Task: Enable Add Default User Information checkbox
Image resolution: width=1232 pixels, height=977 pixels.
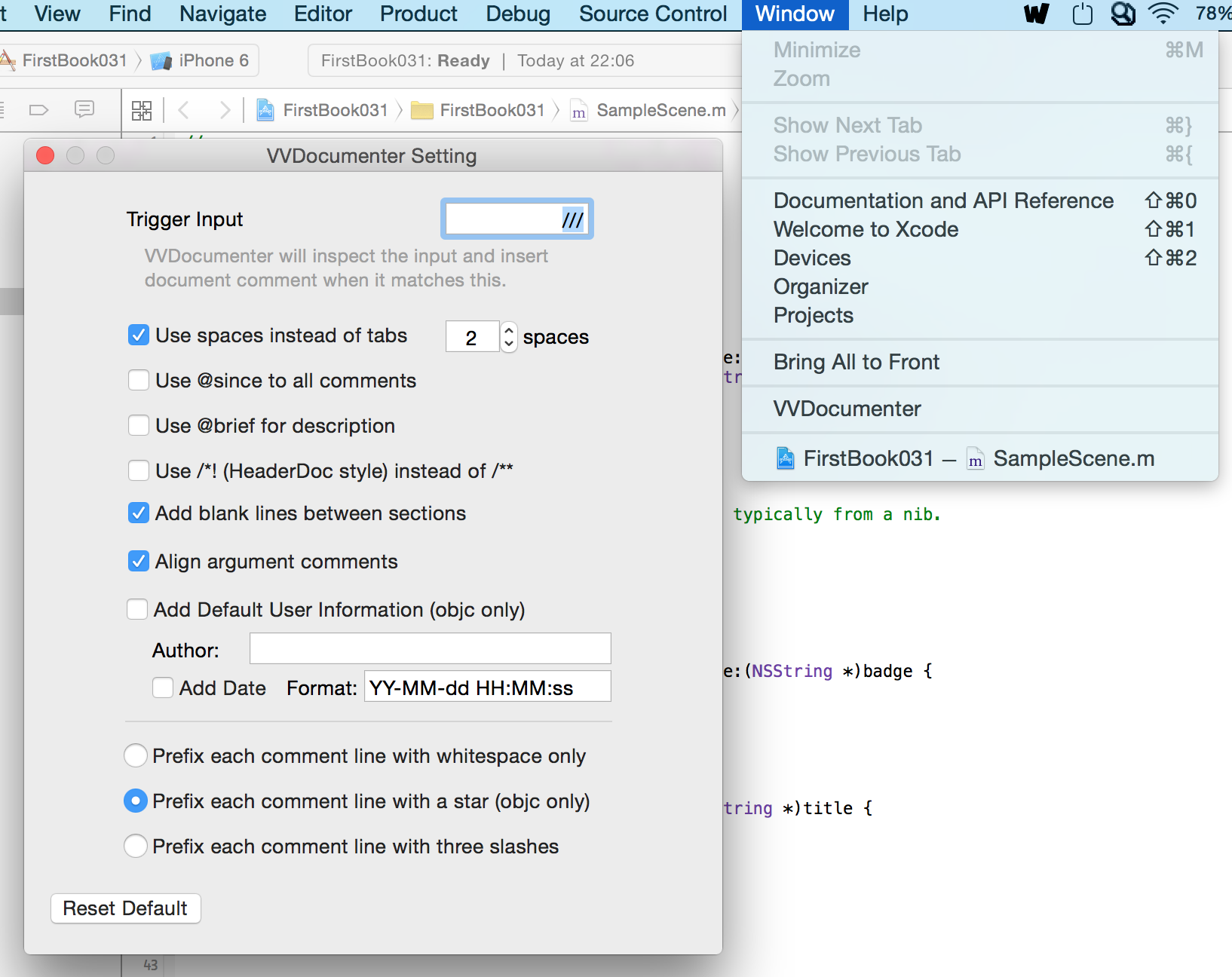Action: click(137, 609)
